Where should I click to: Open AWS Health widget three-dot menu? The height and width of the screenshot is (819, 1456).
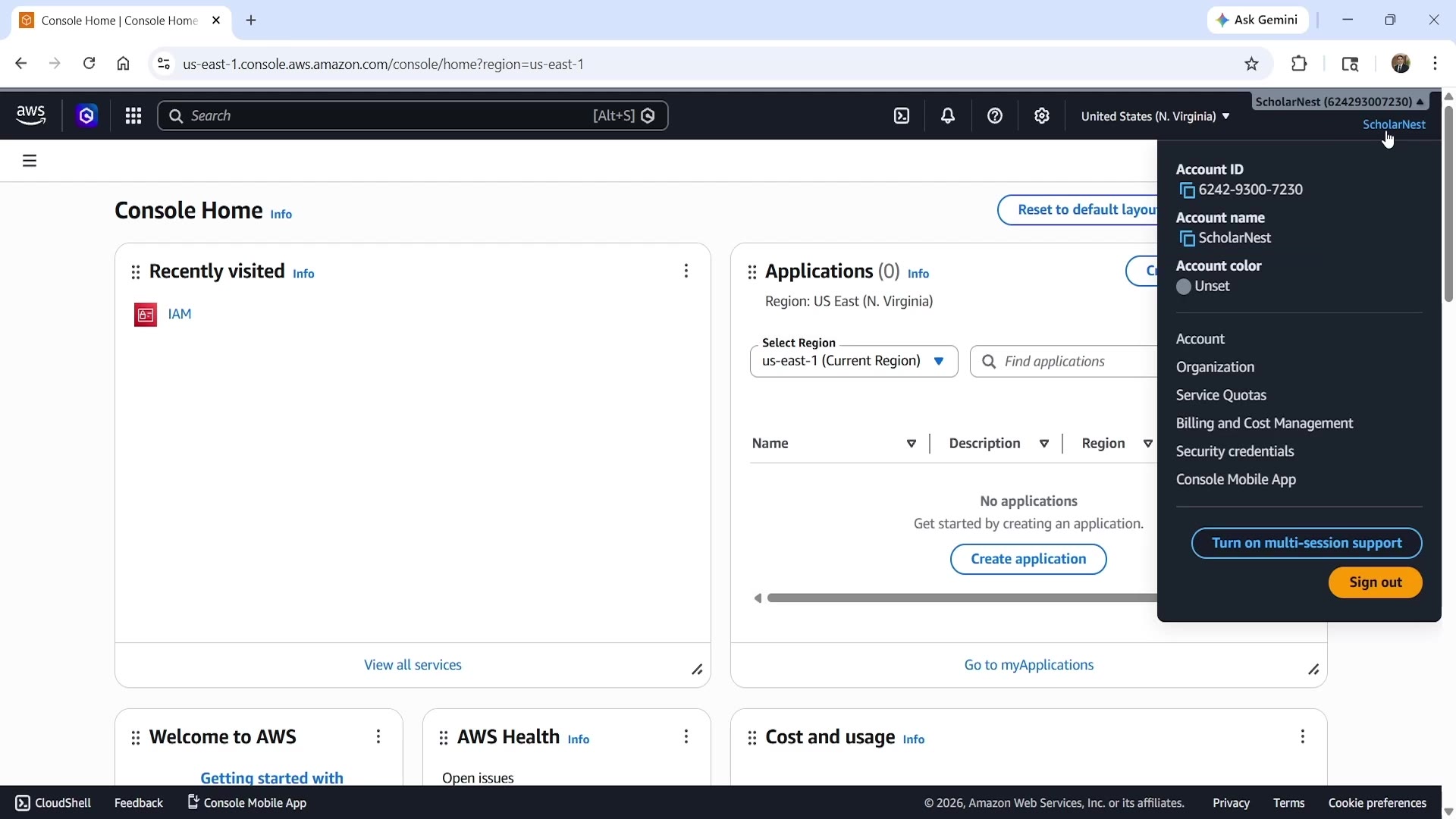coord(686,737)
